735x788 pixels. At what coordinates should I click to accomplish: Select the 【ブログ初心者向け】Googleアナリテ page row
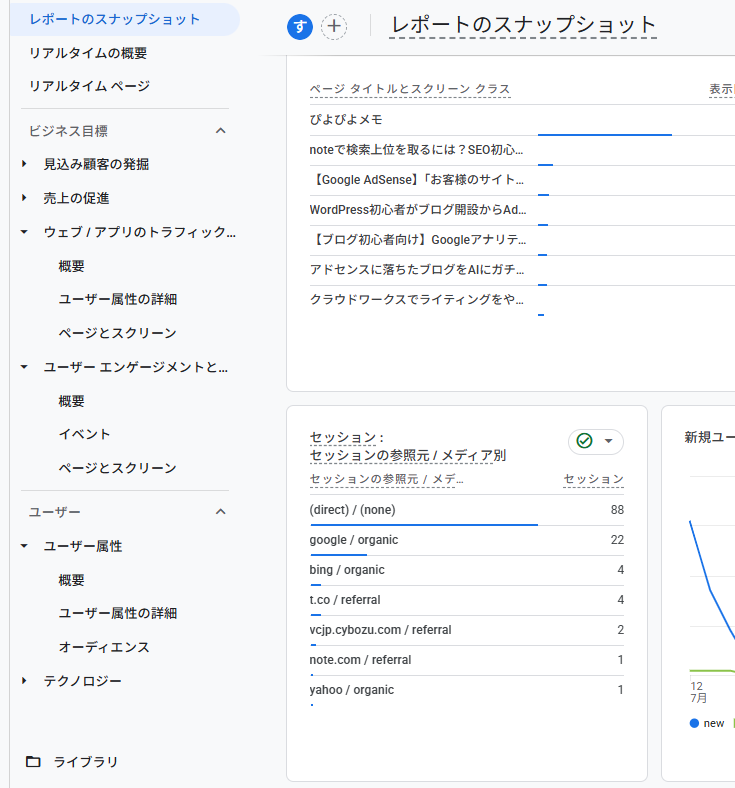click(418, 240)
